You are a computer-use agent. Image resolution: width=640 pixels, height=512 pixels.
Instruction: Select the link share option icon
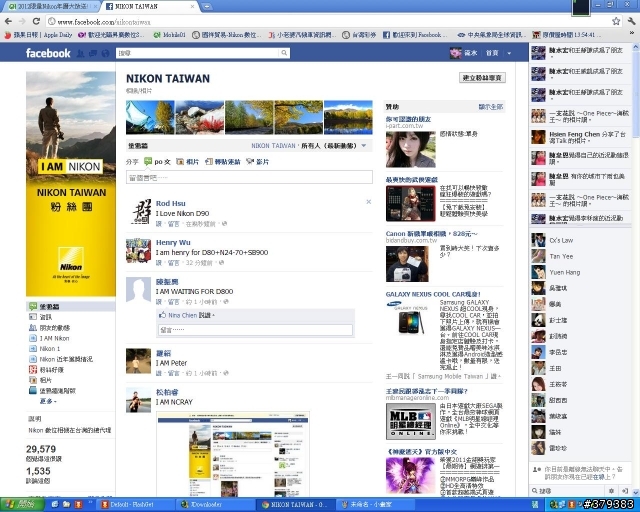tap(209, 162)
